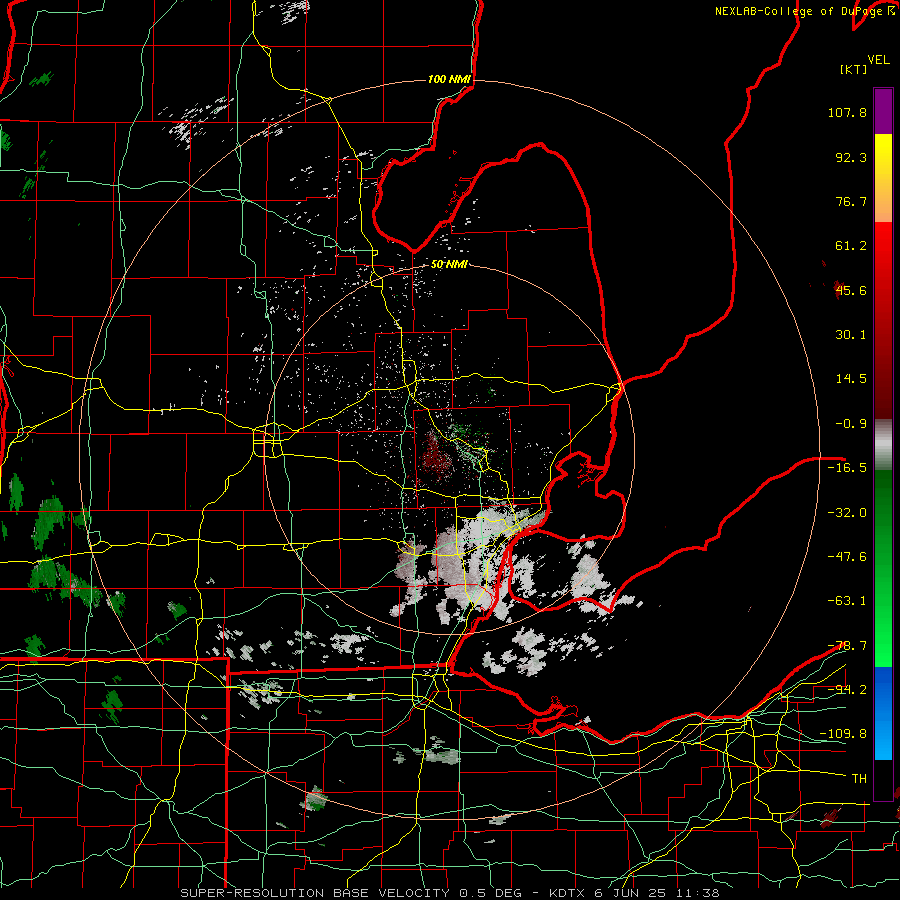Viewport: 900px width, 900px height.
Task: Click the purple segment of velocity color bar
Action: [x=883, y=111]
